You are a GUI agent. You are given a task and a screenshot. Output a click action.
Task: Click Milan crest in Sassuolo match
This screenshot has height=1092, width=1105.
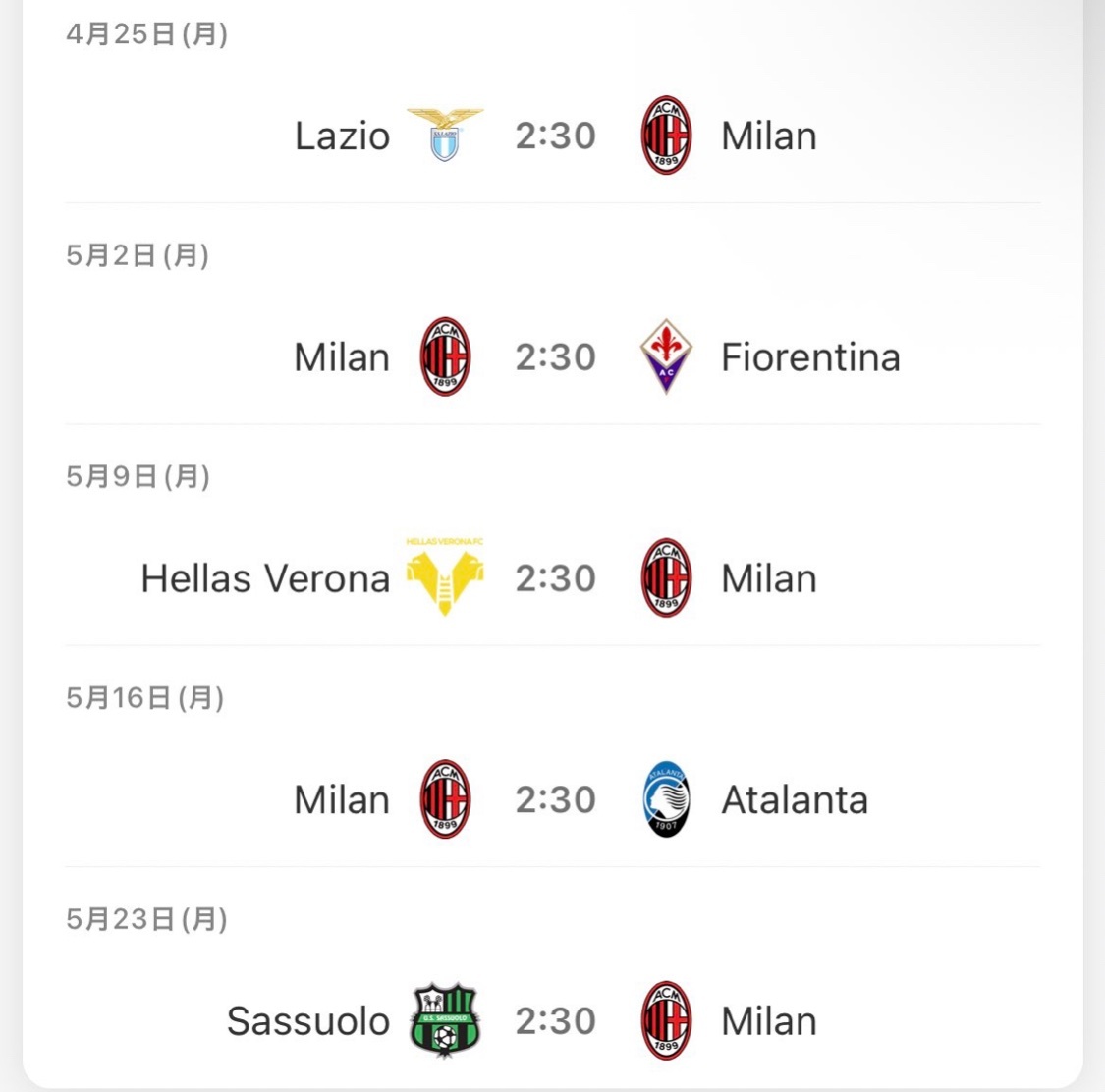point(666,1020)
